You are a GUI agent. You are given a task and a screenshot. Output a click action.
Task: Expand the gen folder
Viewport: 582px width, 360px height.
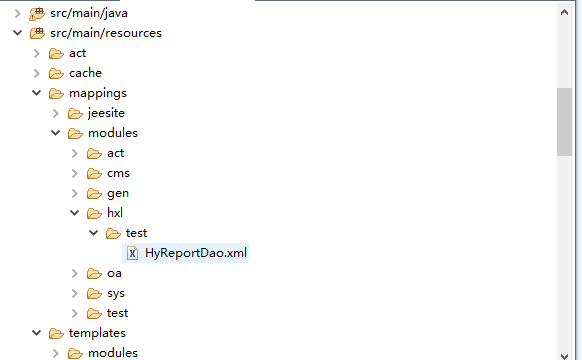point(75,193)
